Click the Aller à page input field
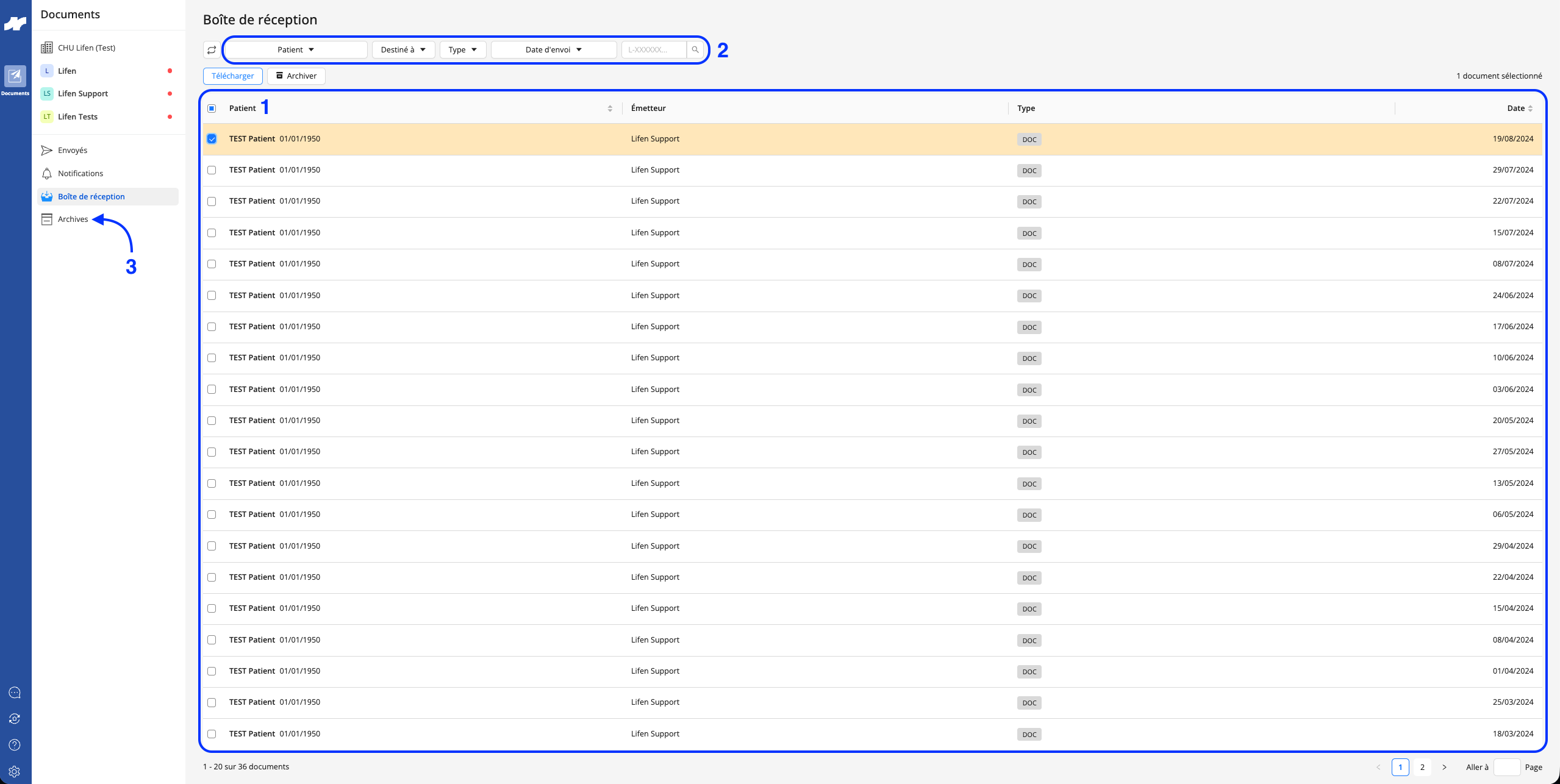 tap(1507, 768)
